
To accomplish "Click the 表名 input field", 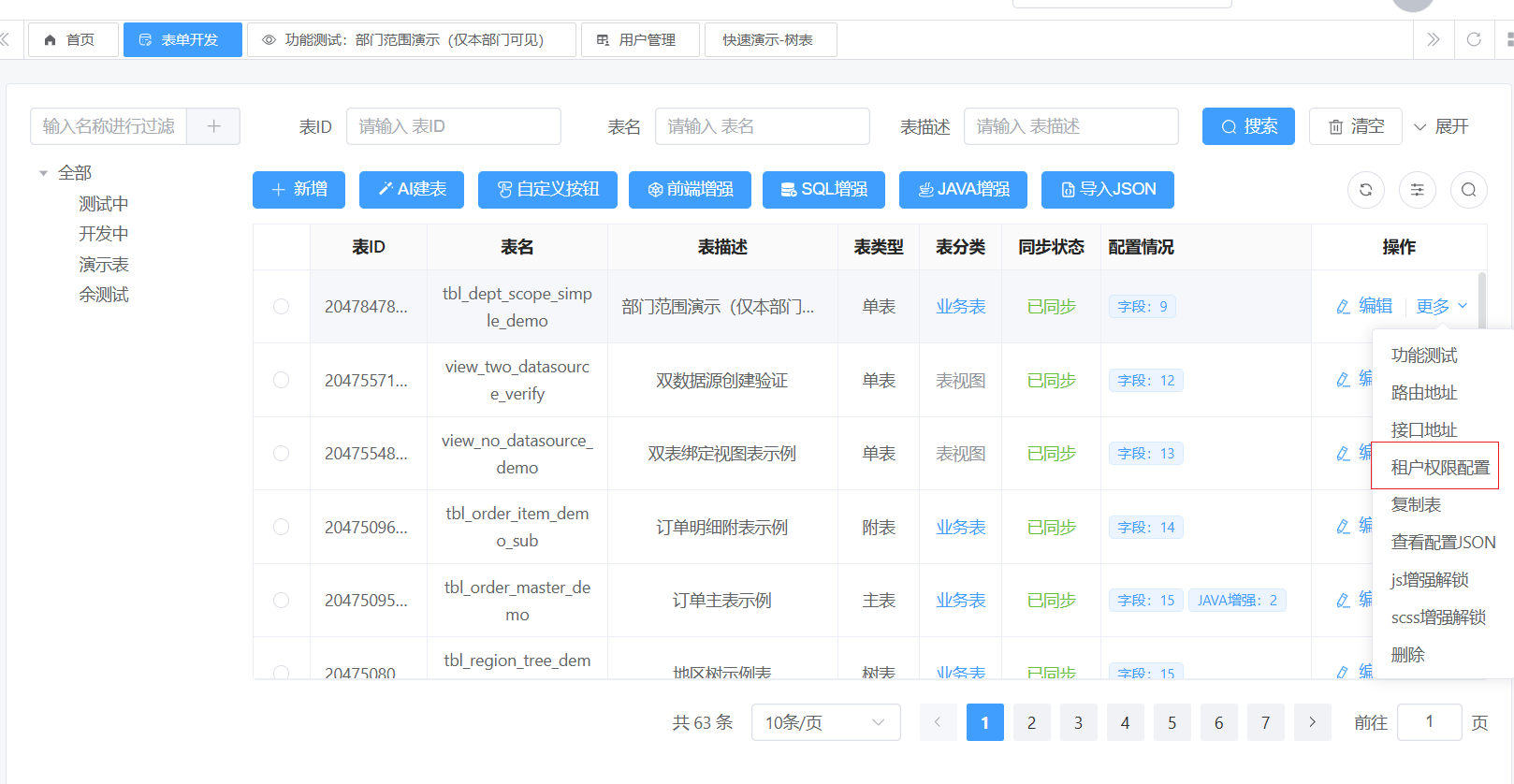I will click(x=762, y=126).
